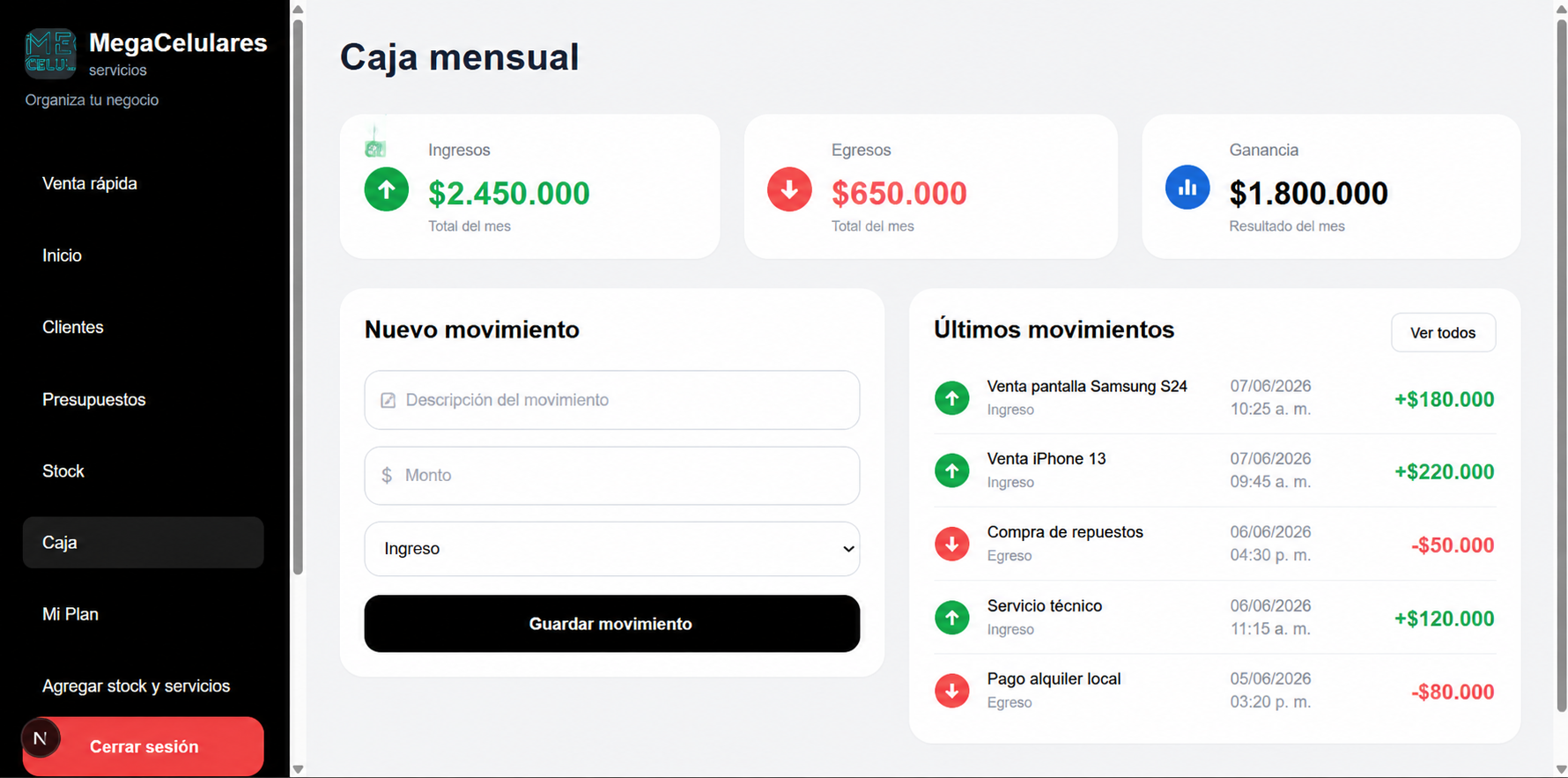Click the Pago alquiler local red arrow icon

click(952, 691)
